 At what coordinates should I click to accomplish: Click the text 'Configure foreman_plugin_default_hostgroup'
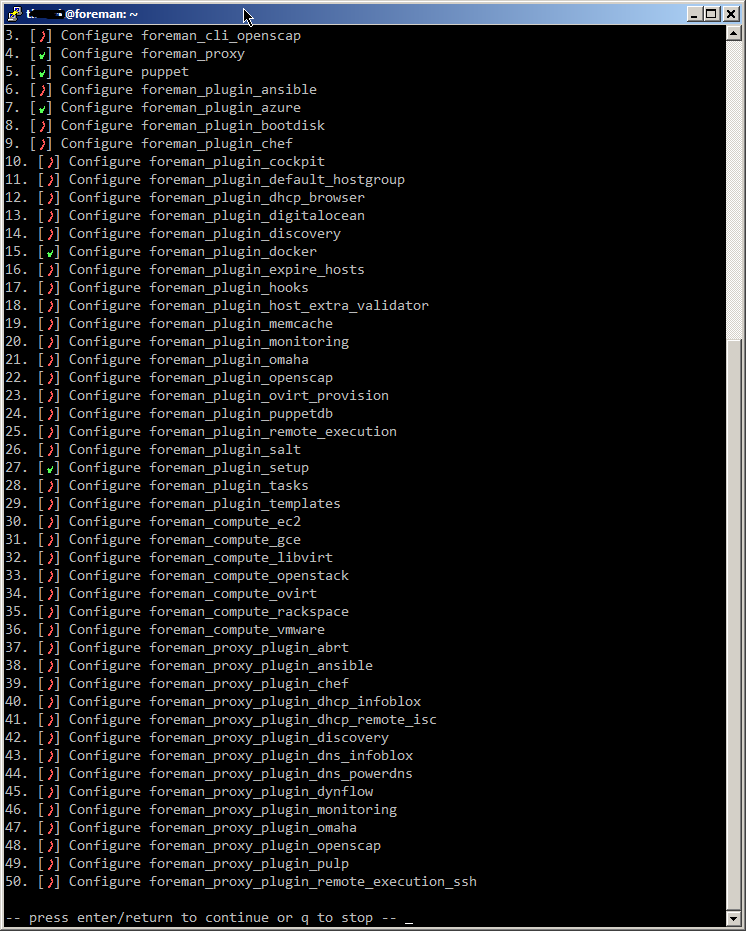pos(237,179)
